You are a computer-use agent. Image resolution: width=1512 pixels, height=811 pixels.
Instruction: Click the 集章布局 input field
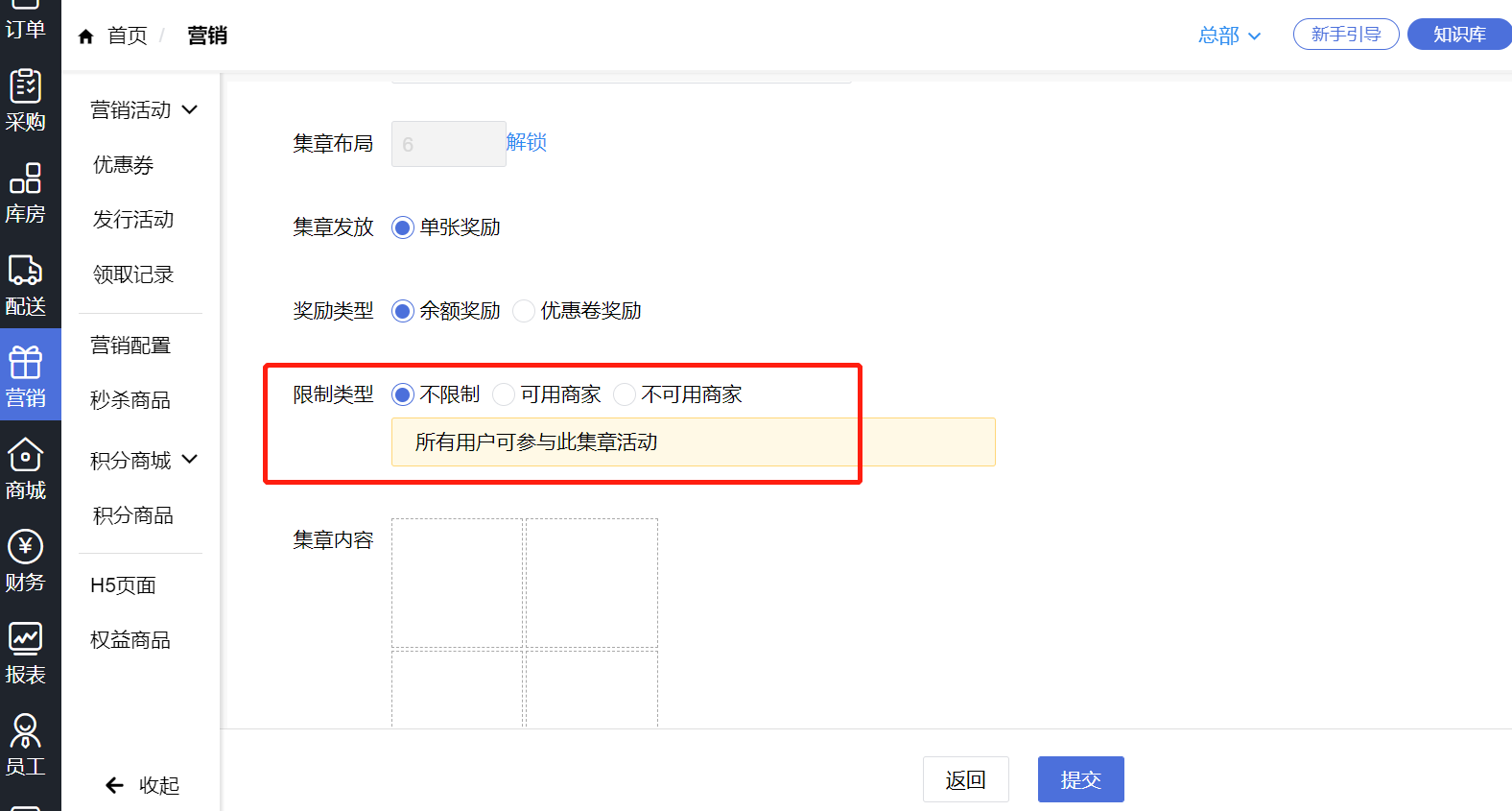pos(448,144)
